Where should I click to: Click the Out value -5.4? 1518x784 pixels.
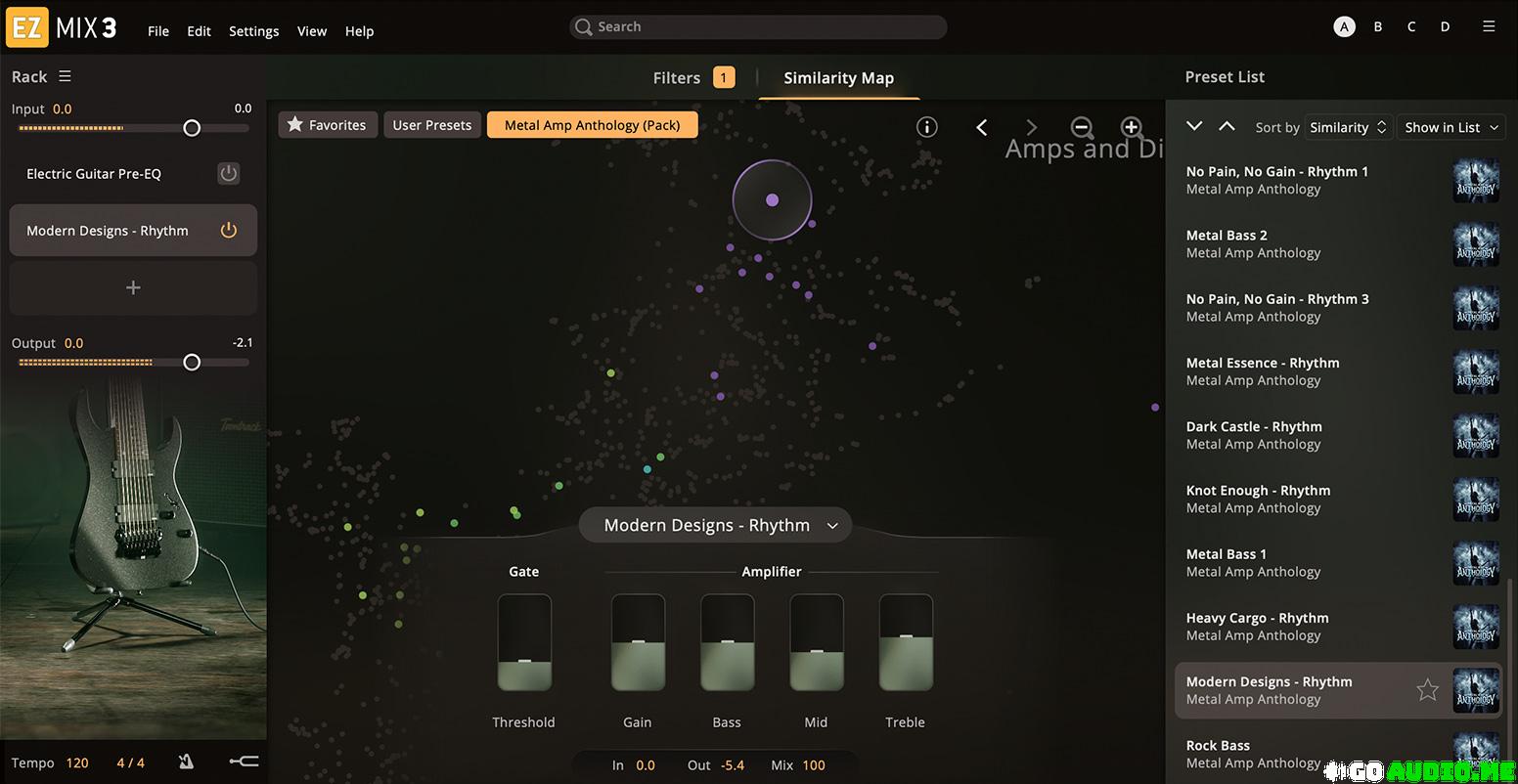pos(733,765)
